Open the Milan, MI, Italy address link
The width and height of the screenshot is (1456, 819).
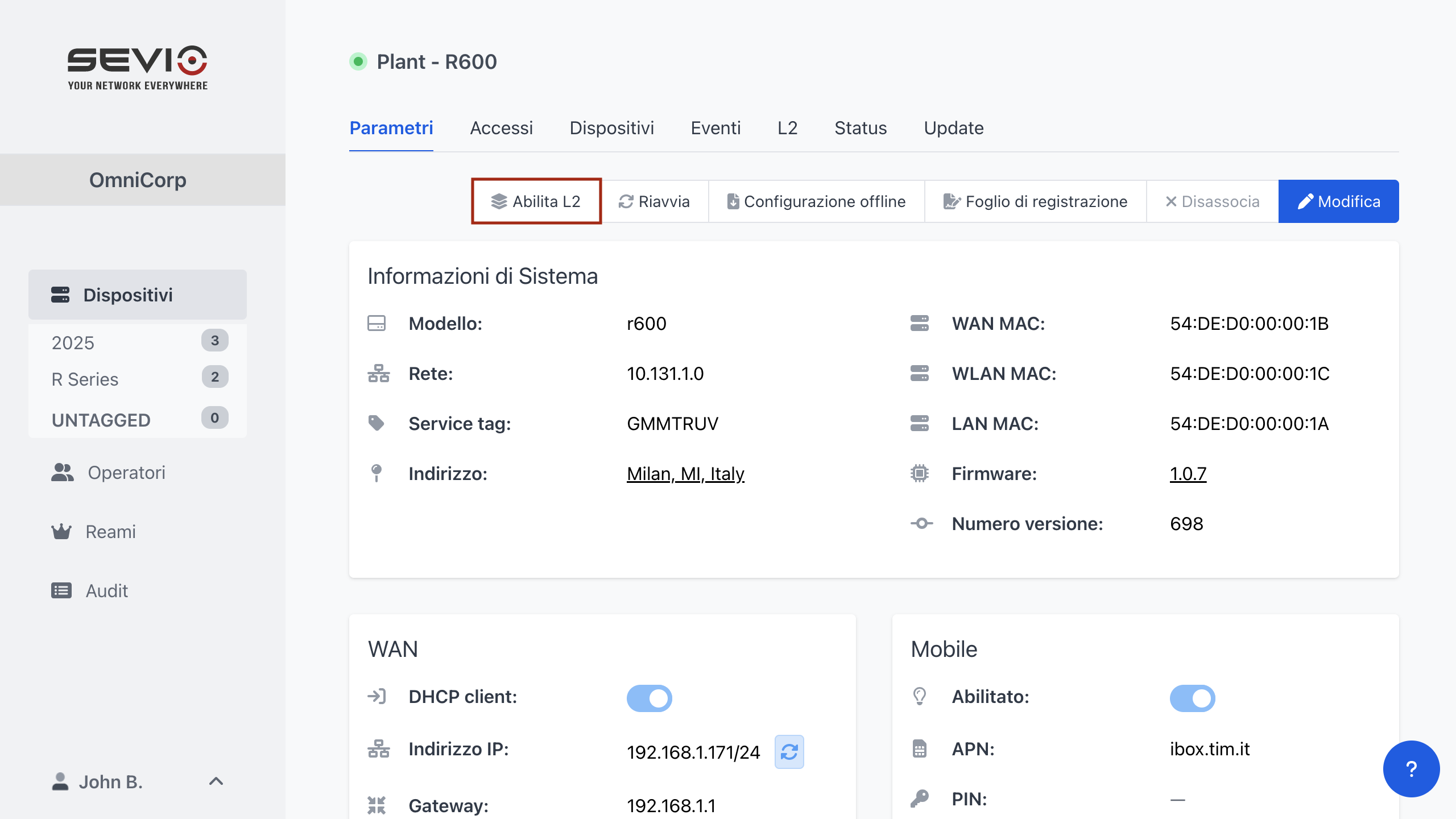tap(685, 474)
